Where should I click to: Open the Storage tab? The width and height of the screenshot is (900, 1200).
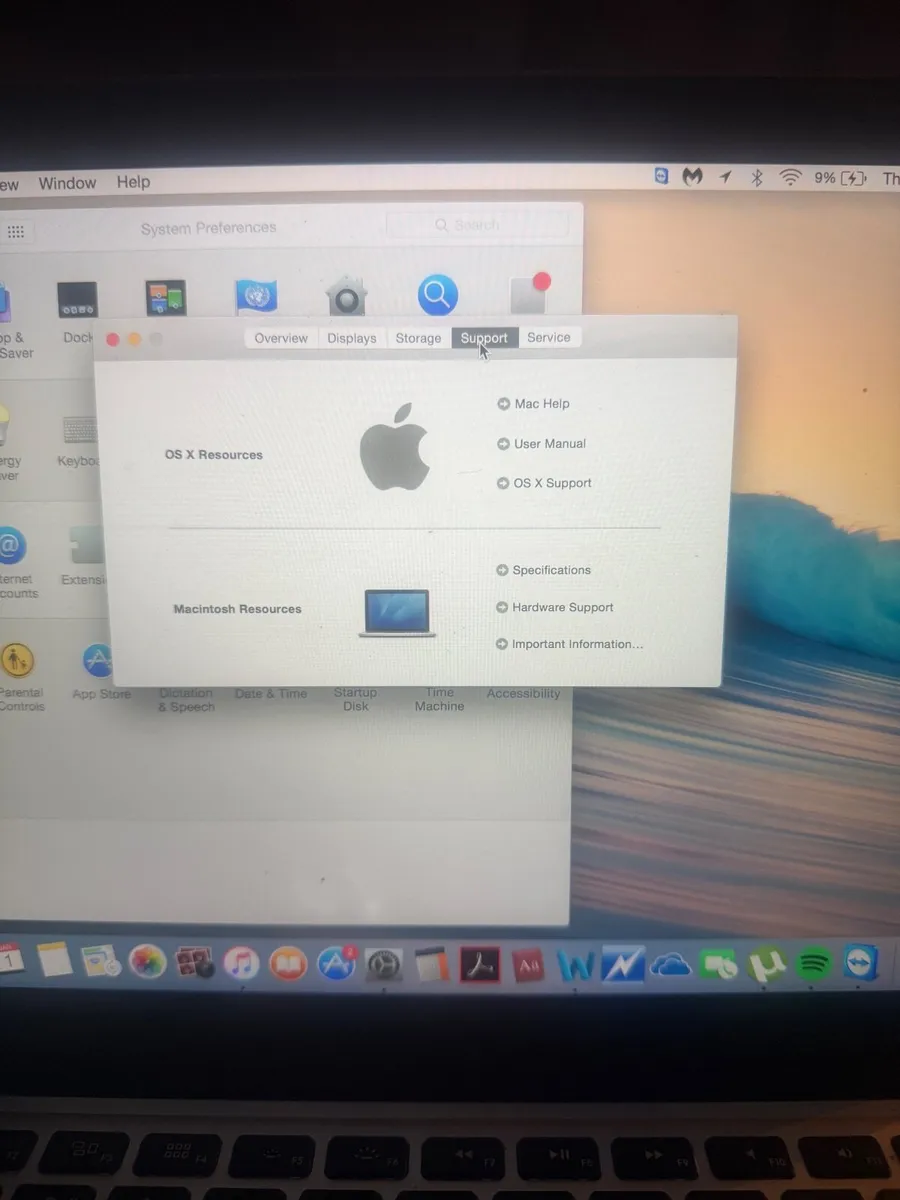pyautogui.click(x=418, y=338)
